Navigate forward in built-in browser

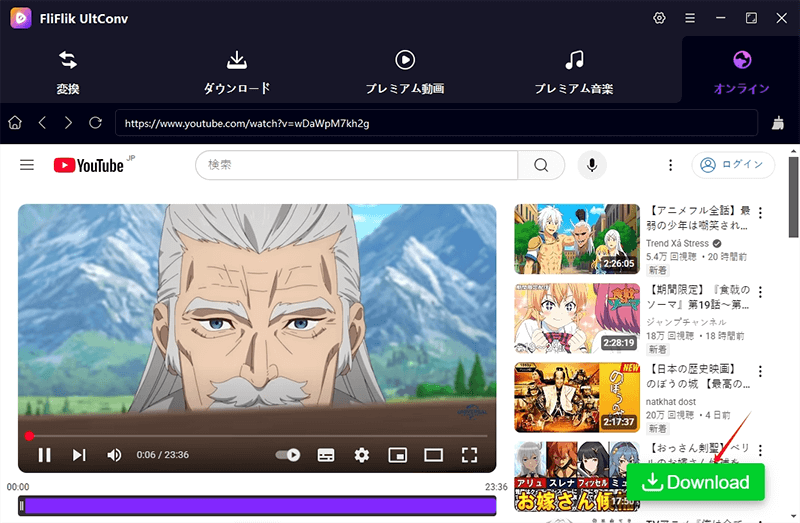click(x=68, y=123)
